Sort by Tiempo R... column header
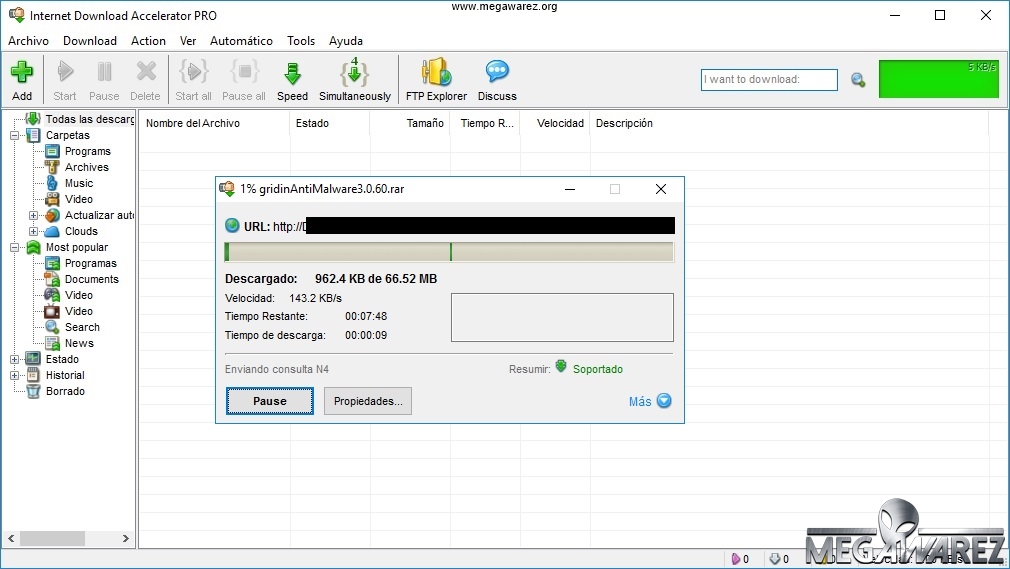This screenshot has width=1010, height=569. (x=486, y=123)
